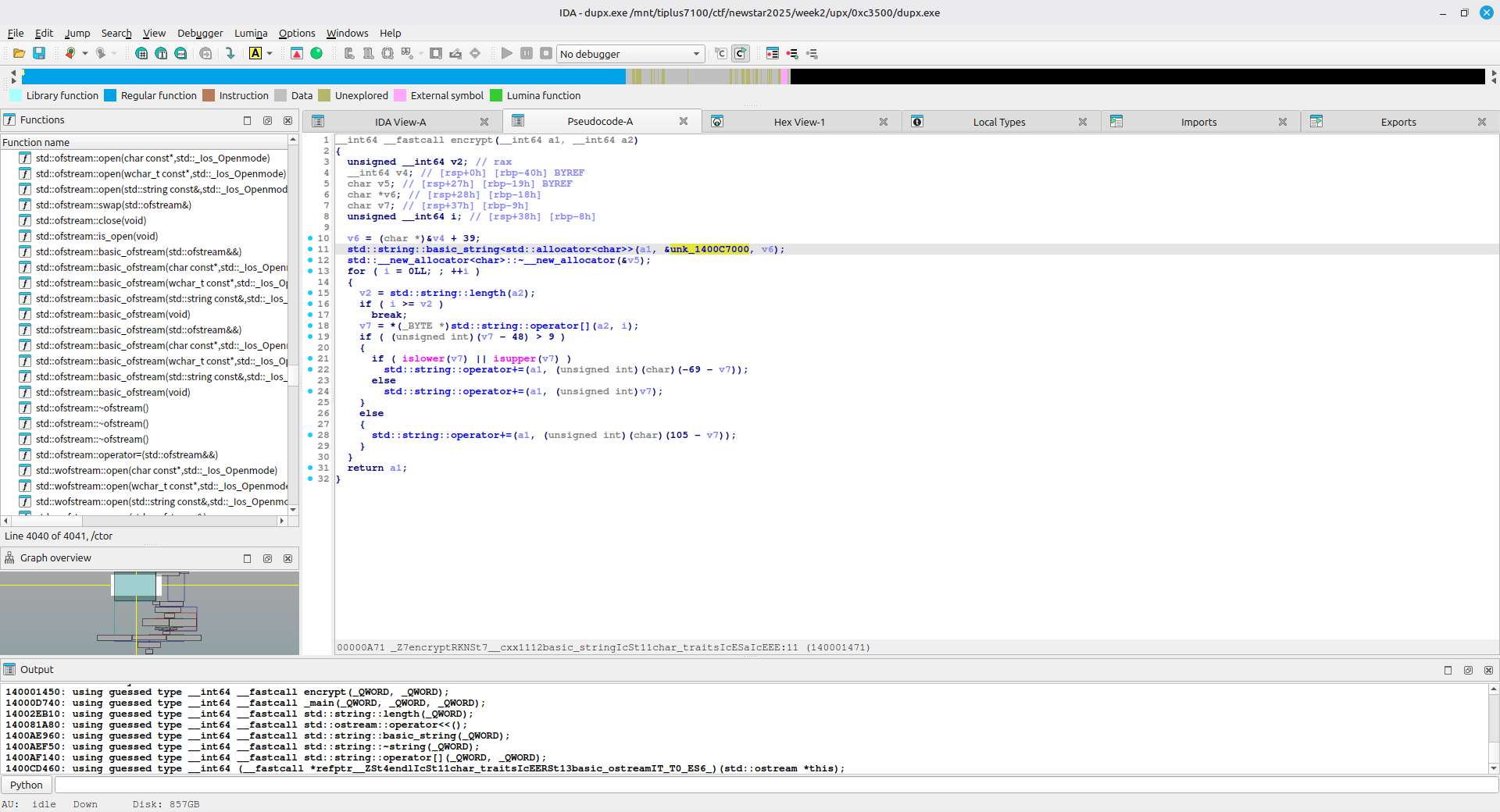Click the red triangle toolbar icon
Viewport: 1500px width, 812px height.
click(x=297, y=53)
